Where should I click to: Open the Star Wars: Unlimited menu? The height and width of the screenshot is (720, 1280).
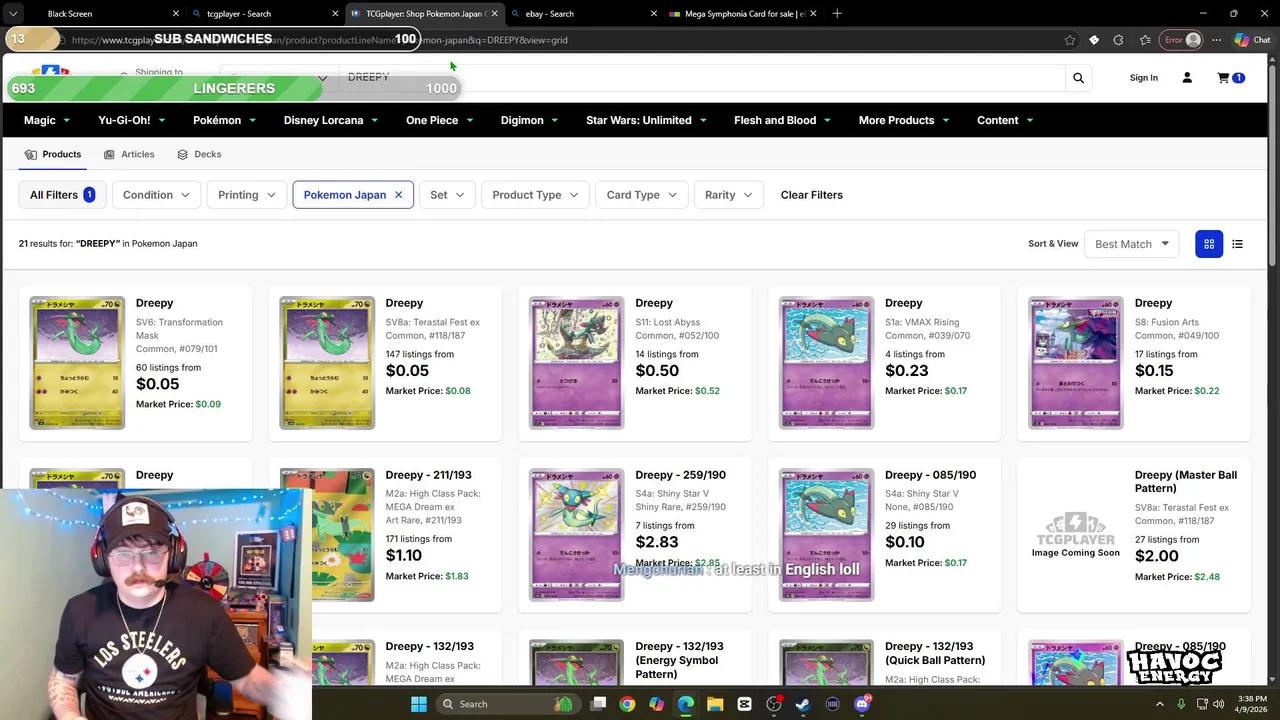click(646, 120)
